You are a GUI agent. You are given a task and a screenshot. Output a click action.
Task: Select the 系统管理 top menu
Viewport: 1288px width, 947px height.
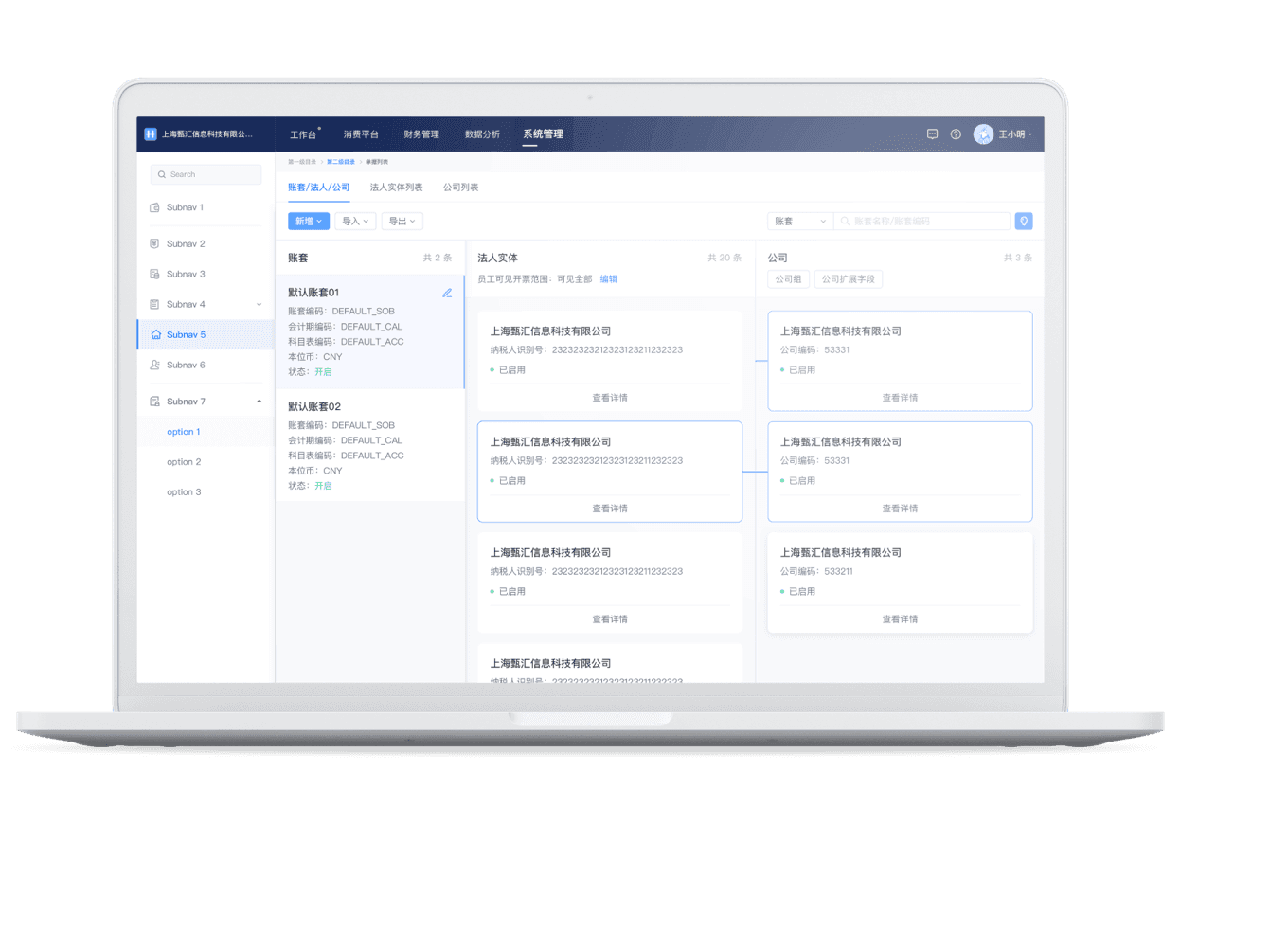pyautogui.click(x=543, y=134)
